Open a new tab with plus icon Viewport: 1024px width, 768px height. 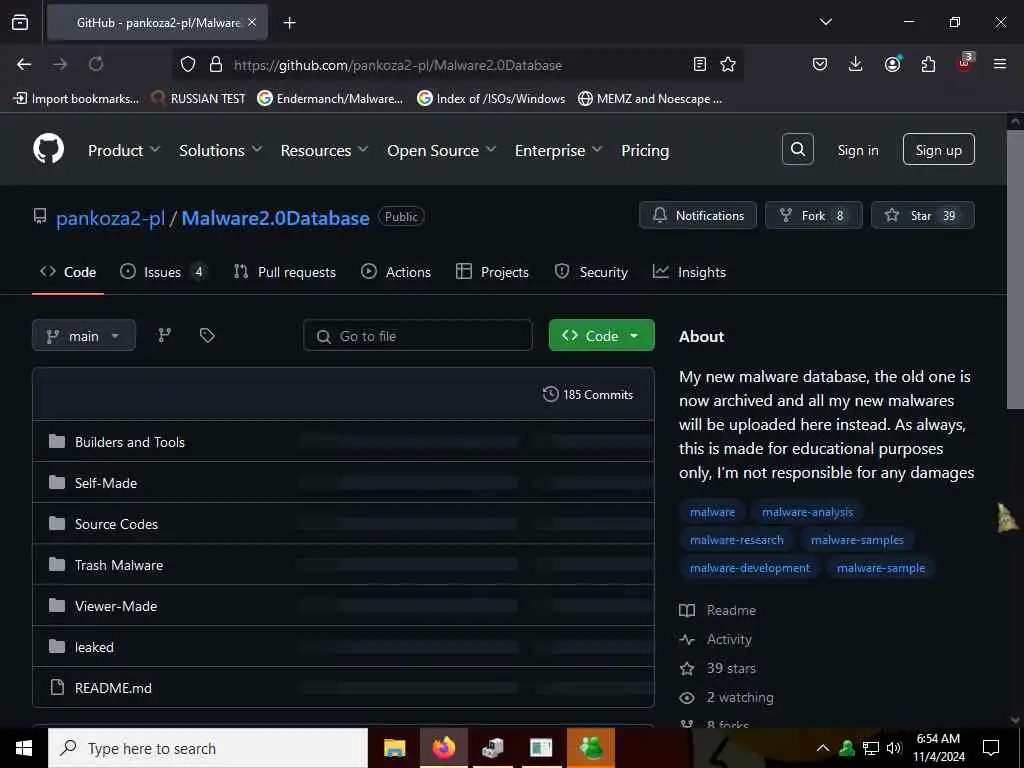289,23
